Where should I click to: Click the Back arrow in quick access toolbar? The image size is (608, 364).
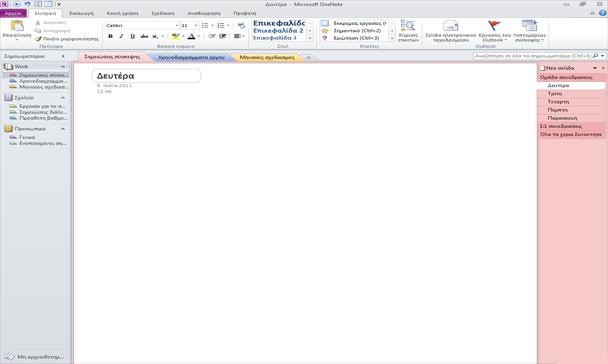(17, 4)
